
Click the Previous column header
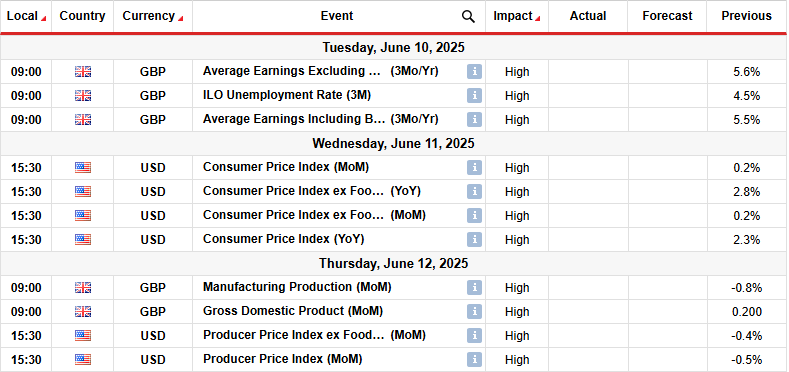tap(747, 16)
